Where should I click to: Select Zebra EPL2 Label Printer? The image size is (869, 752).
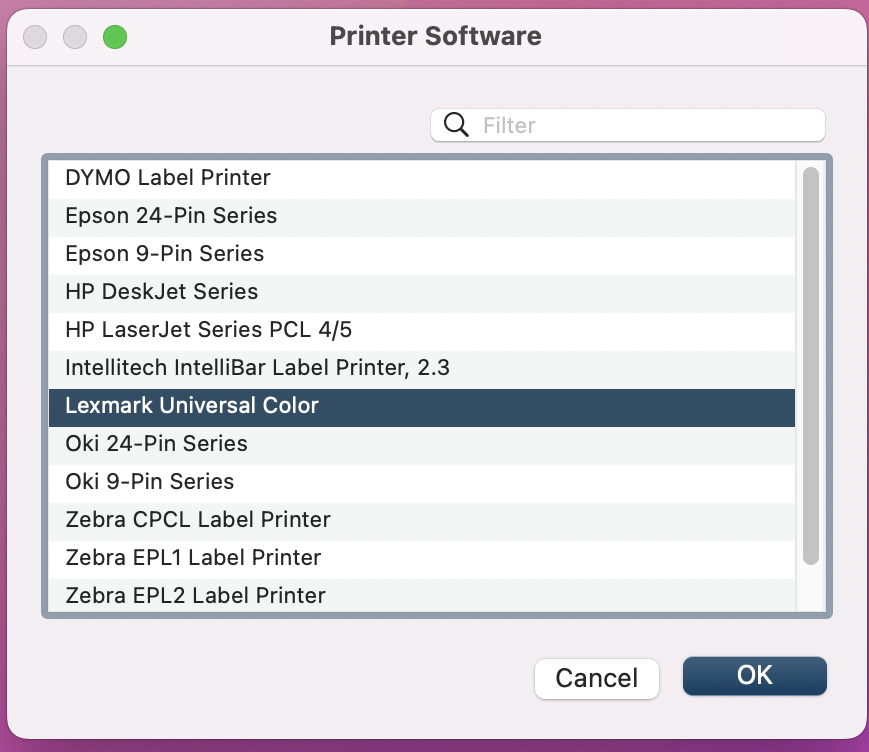421,595
